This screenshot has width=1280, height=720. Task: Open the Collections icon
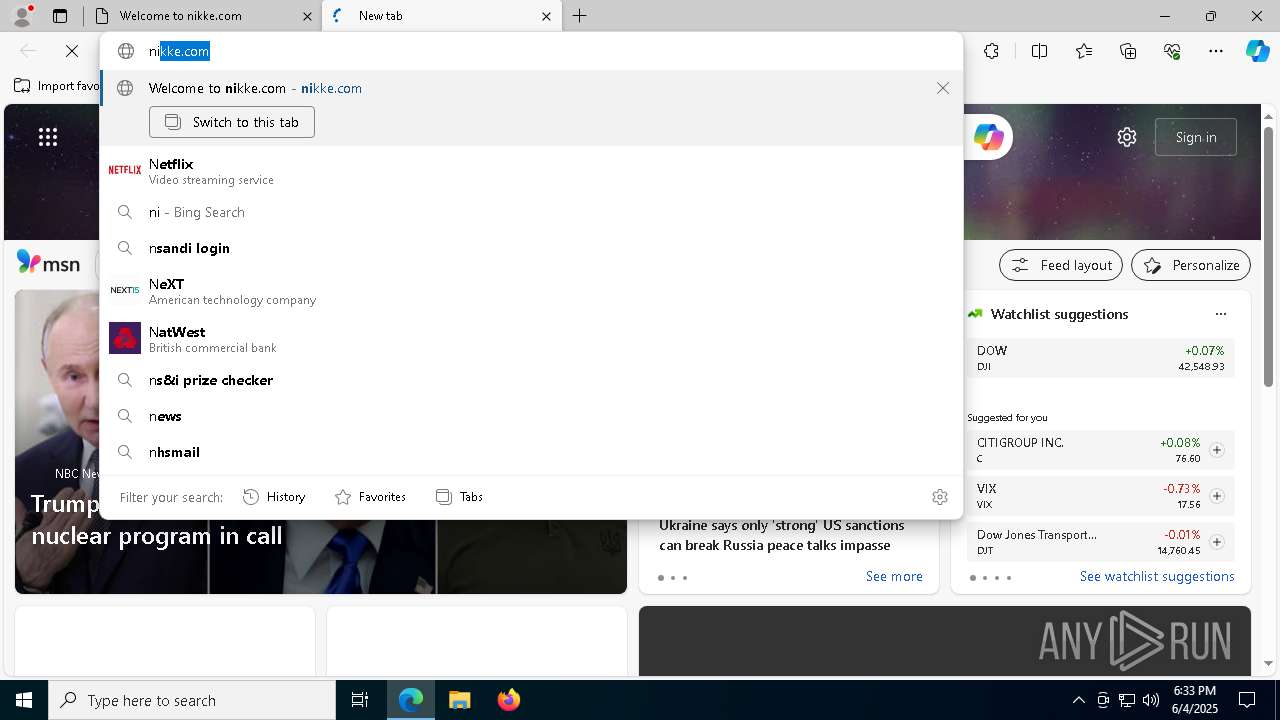pyautogui.click(x=1128, y=51)
